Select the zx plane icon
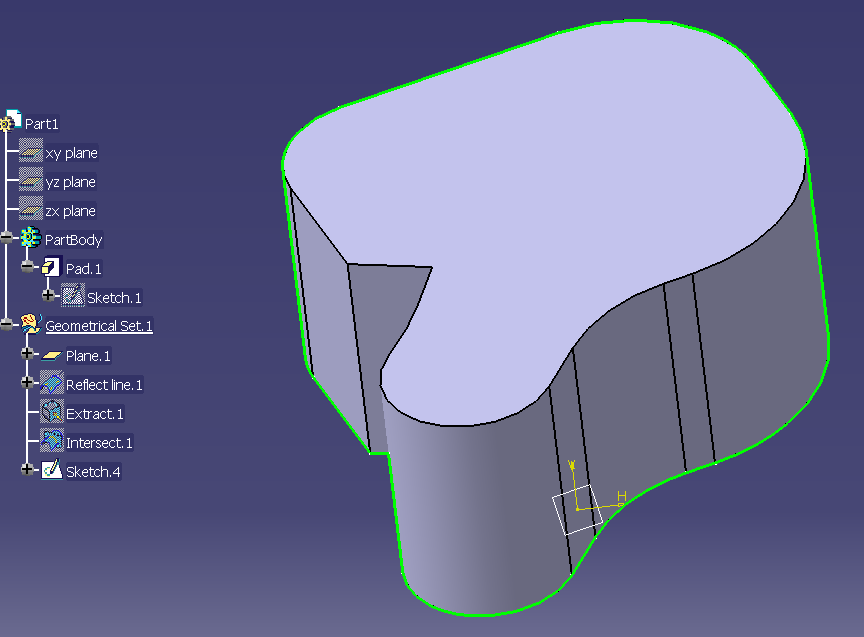This screenshot has width=864, height=637. [x=31, y=208]
